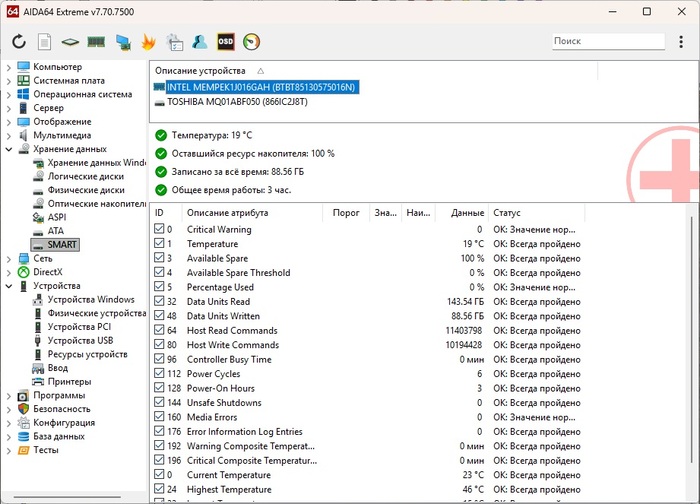
Task: Toggle the Power Cycles attribute checkbox
Action: pos(160,374)
